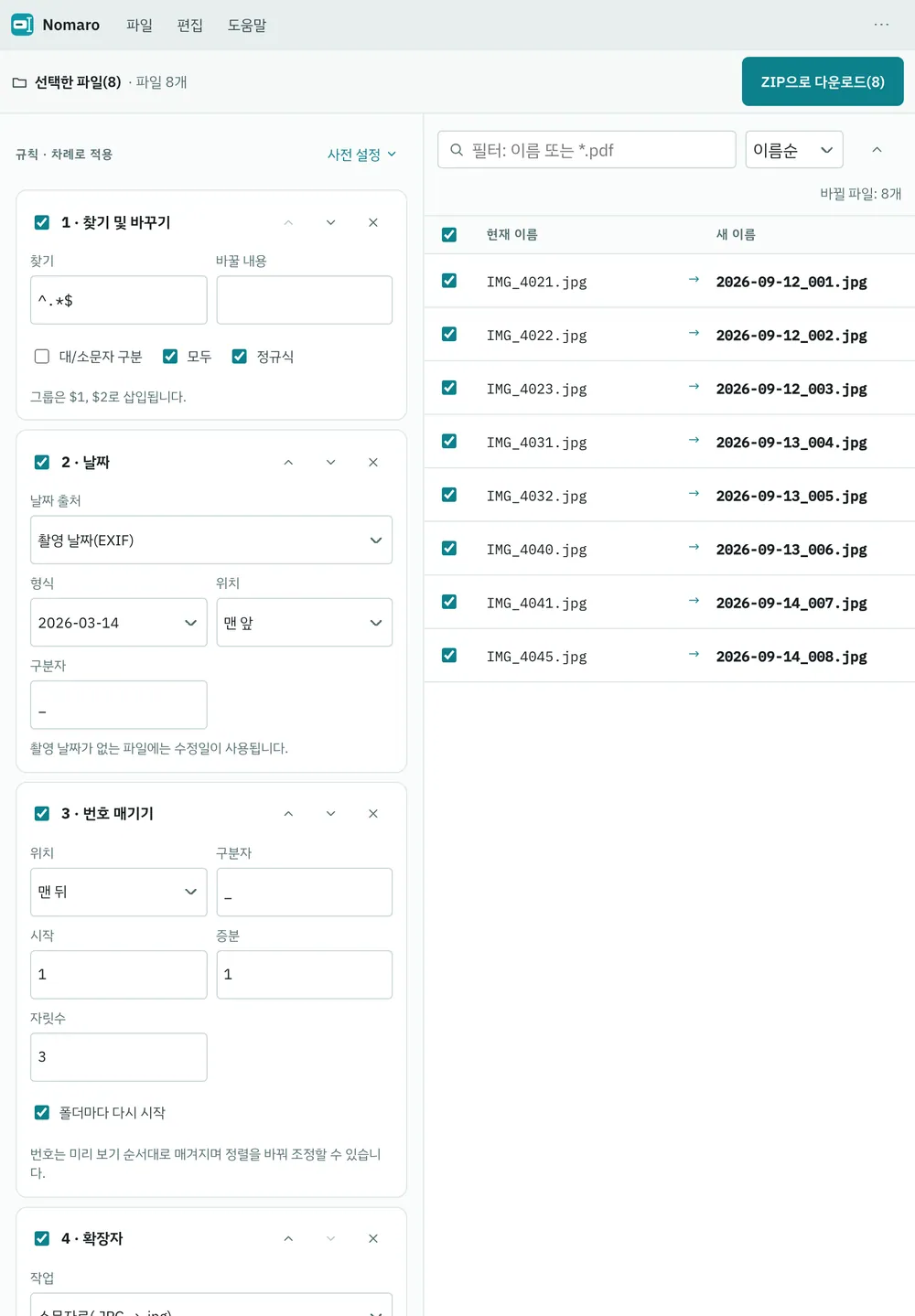Open the 이름순 sort dropdown
Image resolution: width=915 pixels, height=1316 pixels.
tap(794, 150)
